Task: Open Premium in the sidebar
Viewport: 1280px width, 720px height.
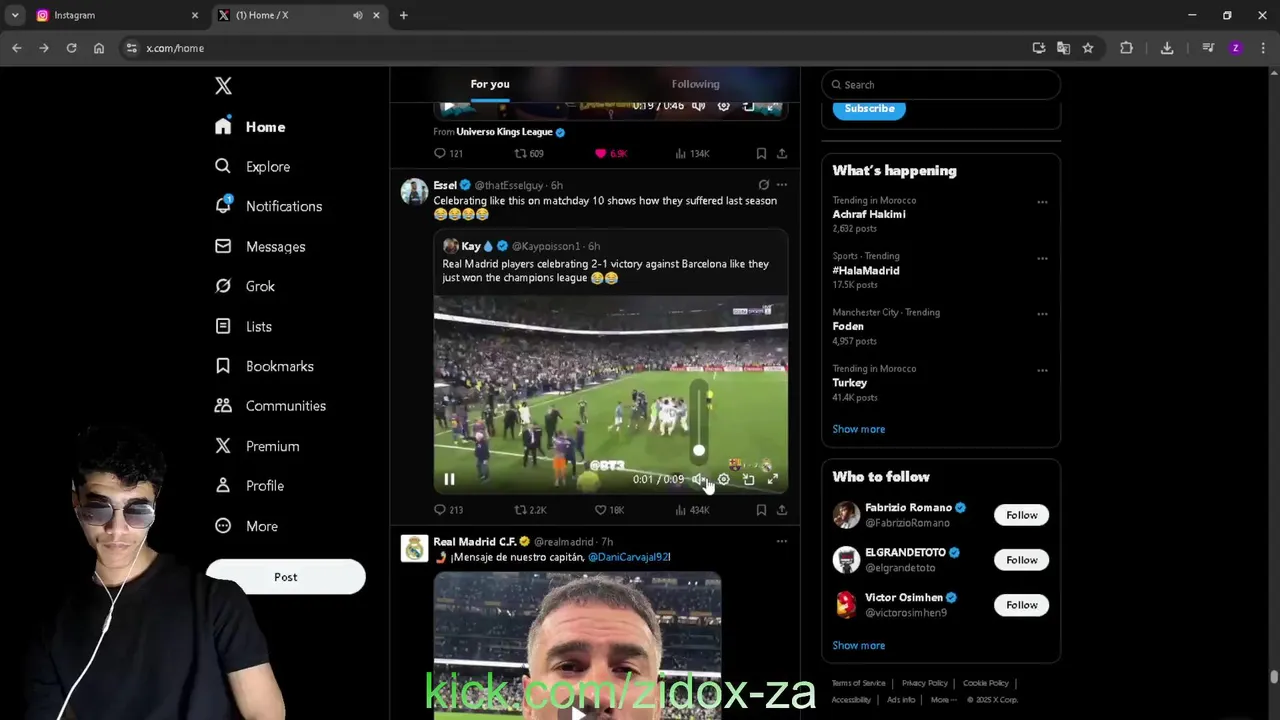Action: point(257,446)
